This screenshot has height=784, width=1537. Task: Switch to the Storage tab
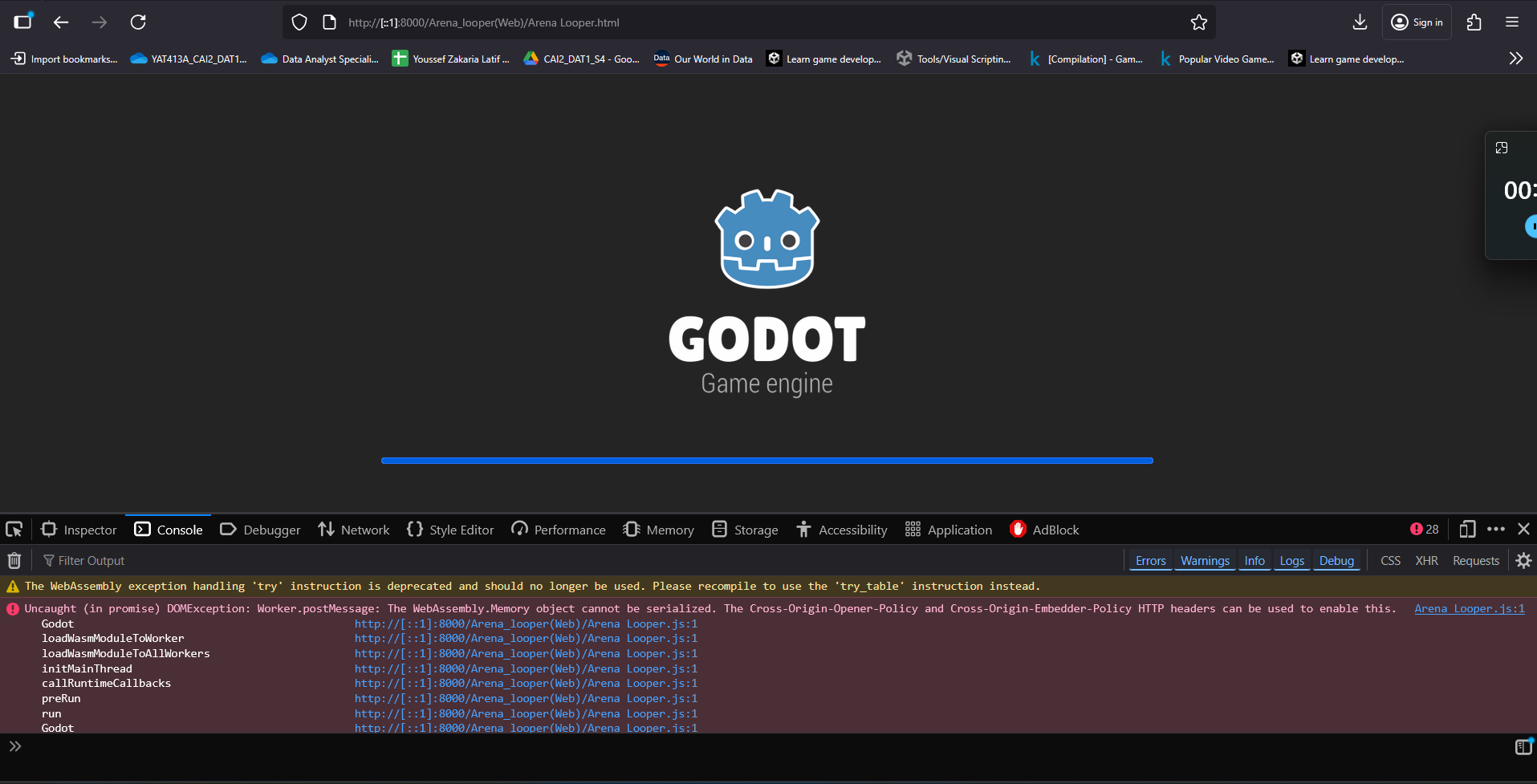point(745,530)
